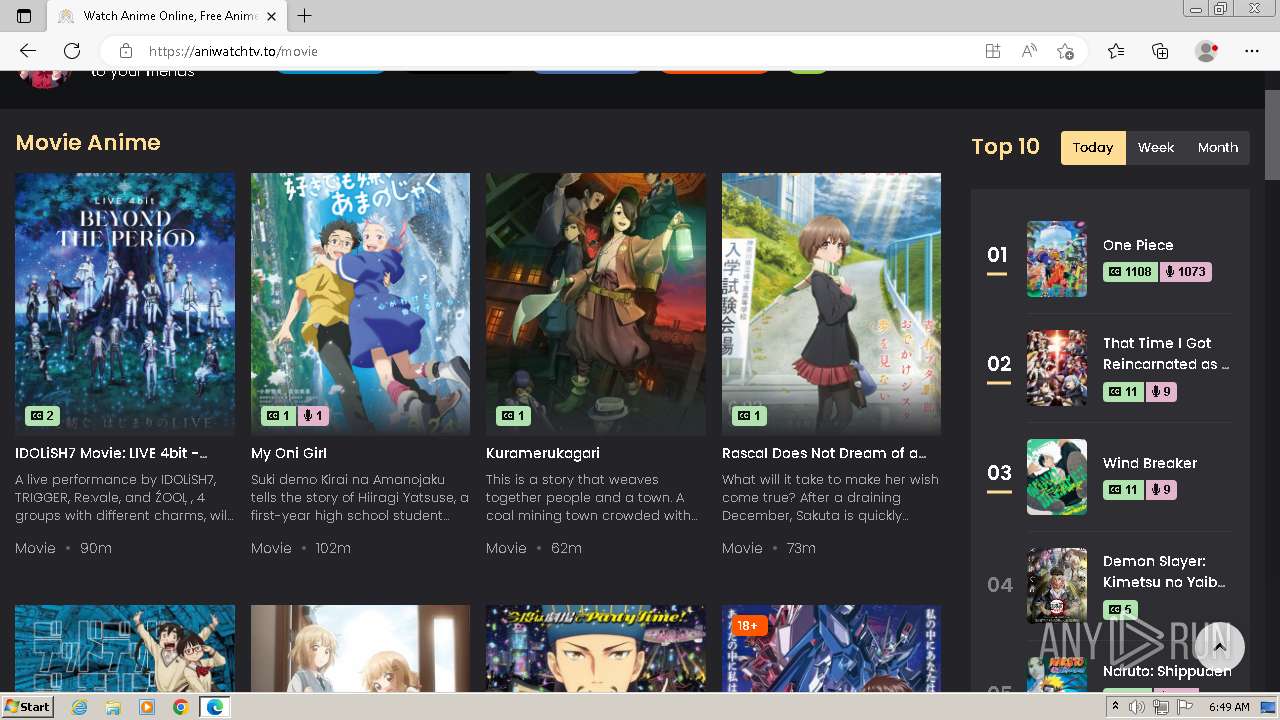
Task: Open Naruto: Shippuden entry
Action: tap(1167, 671)
